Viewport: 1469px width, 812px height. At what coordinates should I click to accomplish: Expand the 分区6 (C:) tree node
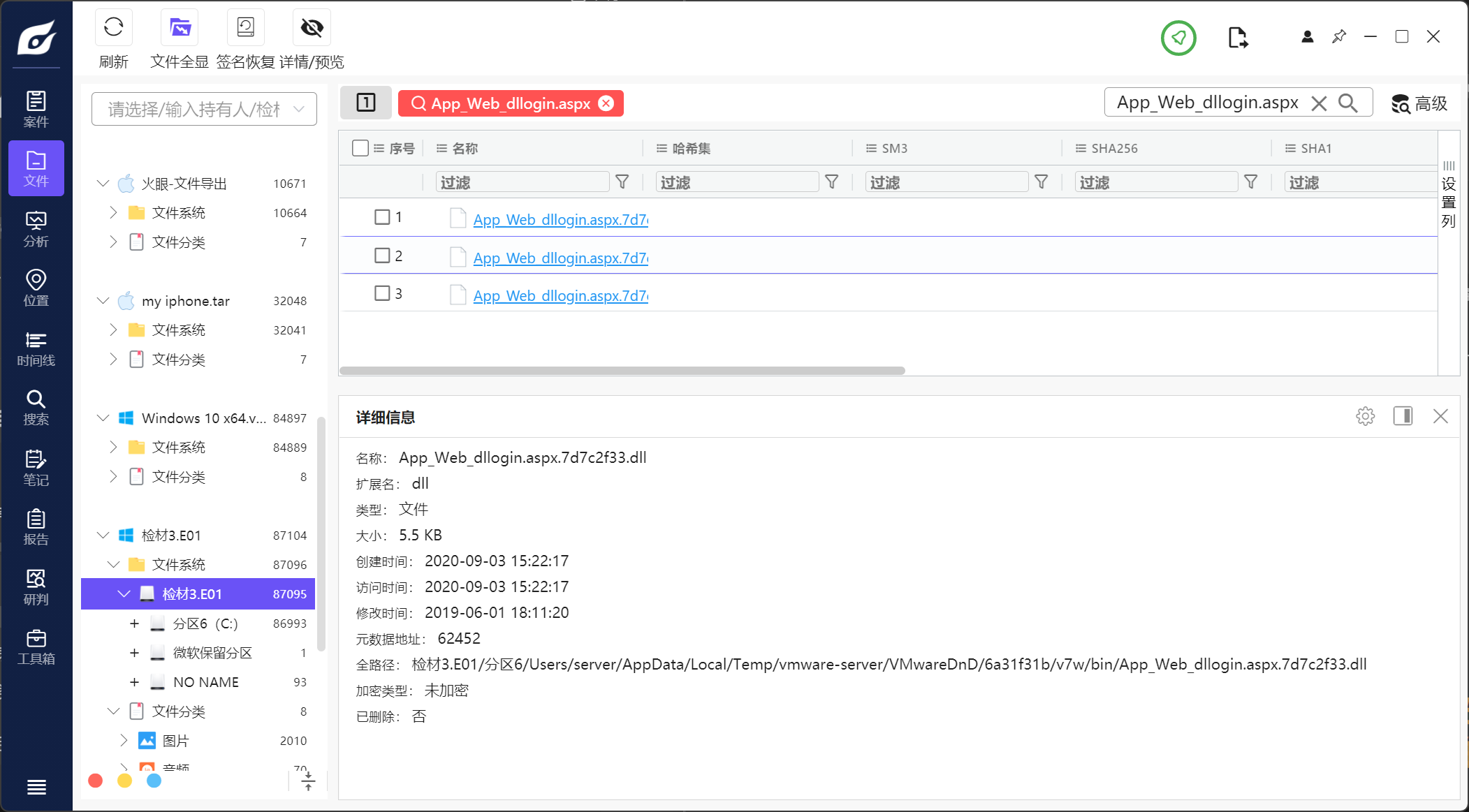coord(134,623)
